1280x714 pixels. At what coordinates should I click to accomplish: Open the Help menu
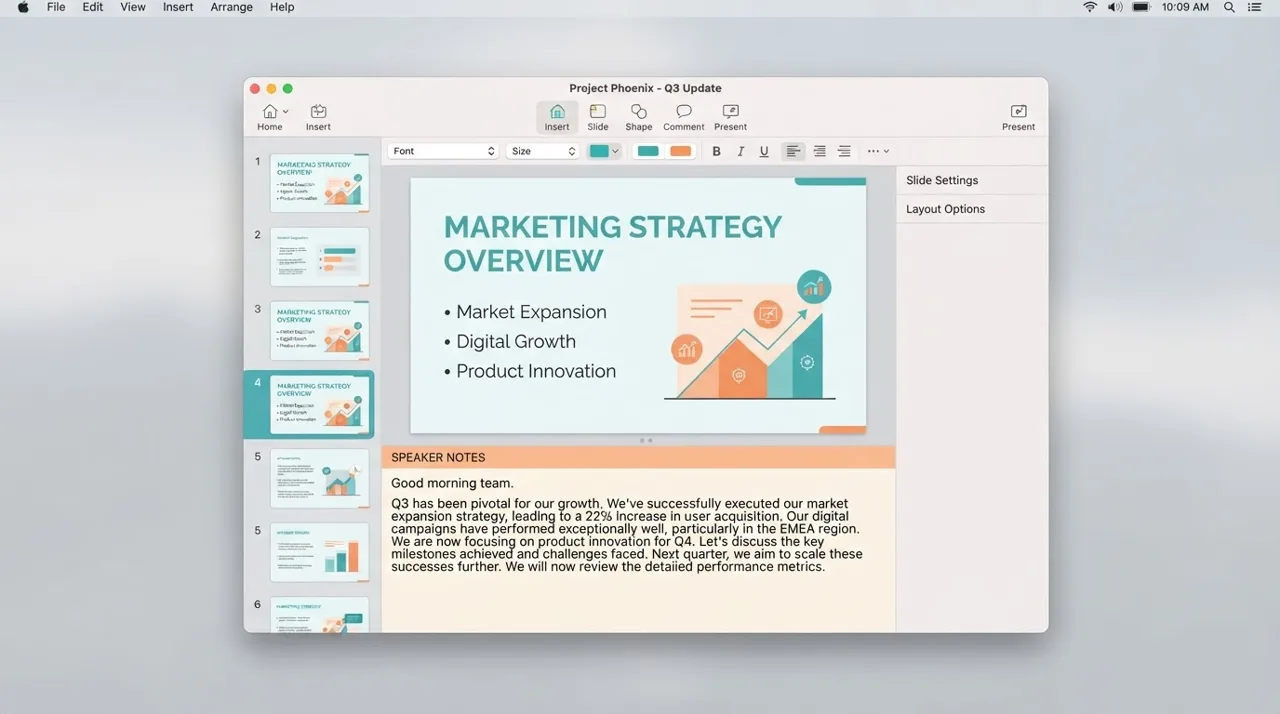(x=282, y=7)
